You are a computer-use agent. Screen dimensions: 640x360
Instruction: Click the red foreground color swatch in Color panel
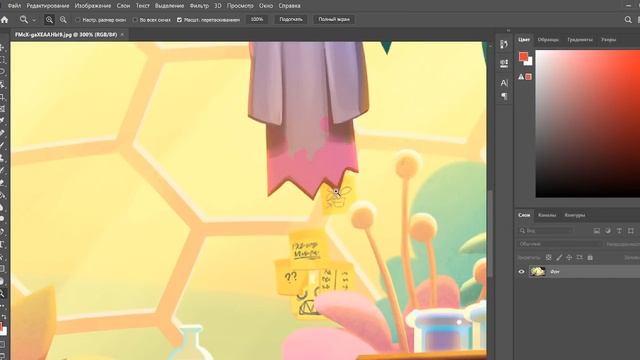[523, 56]
